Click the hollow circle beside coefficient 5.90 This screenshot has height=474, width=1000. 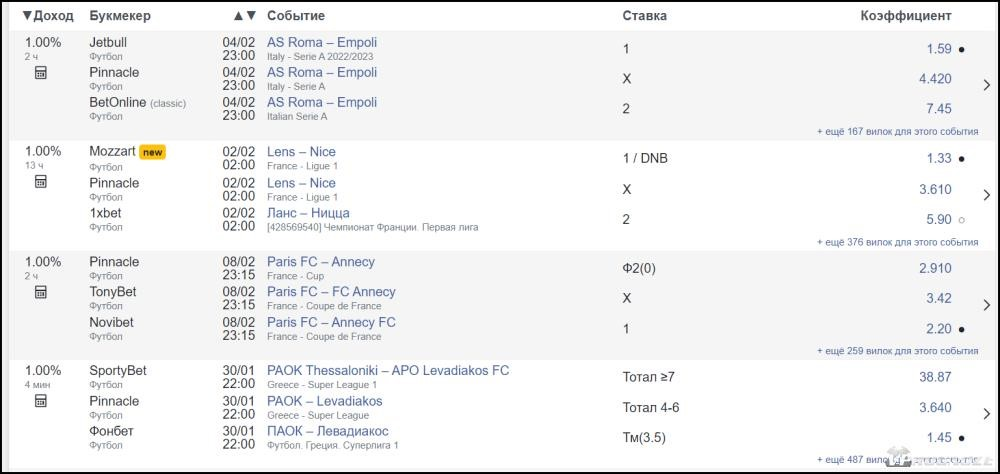[962, 220]
